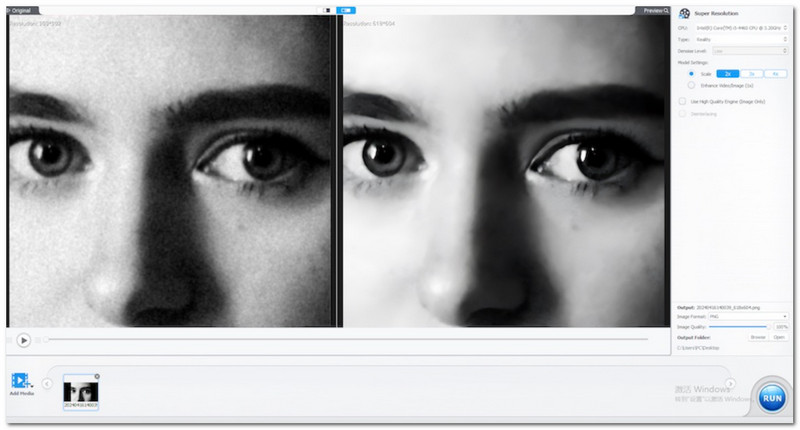
Task: Remove the thumbnail using its X icon
Action: tap(96, 376)
